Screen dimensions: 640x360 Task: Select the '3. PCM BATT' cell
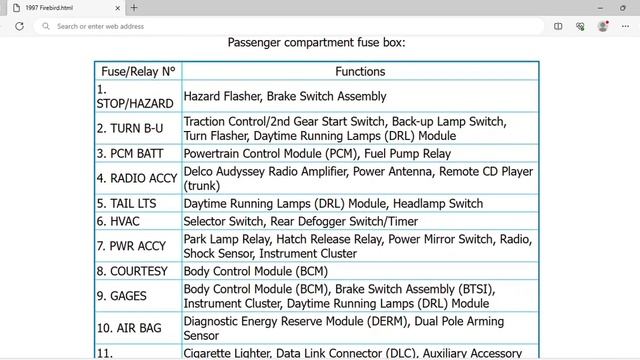pos(138,153)
